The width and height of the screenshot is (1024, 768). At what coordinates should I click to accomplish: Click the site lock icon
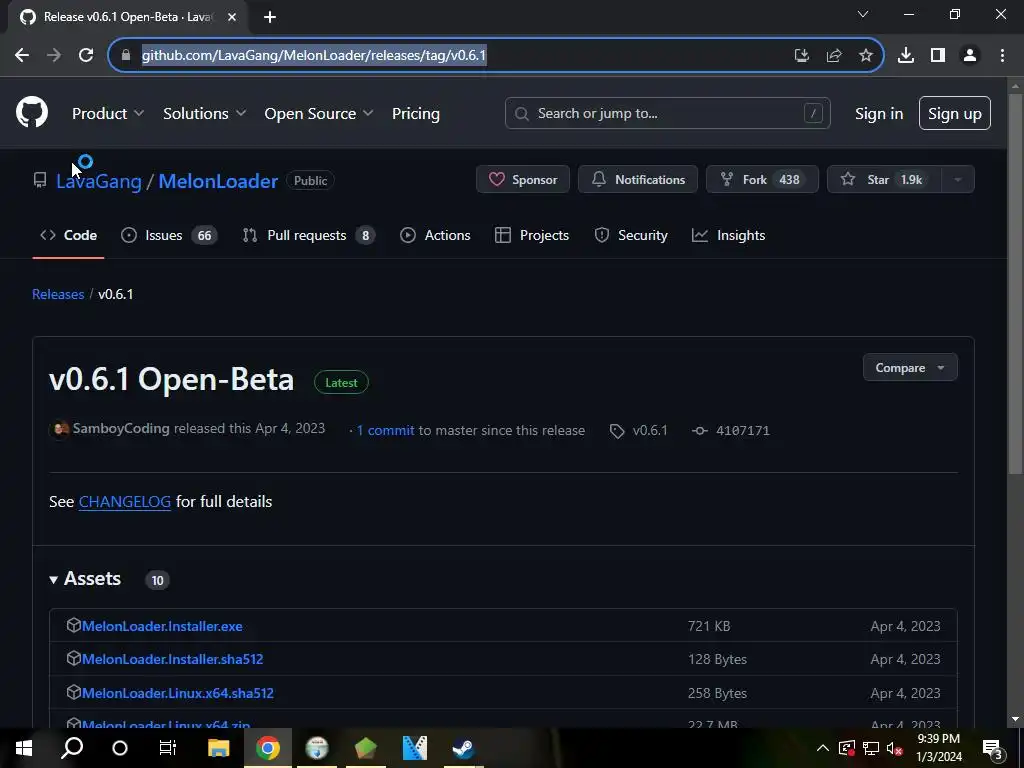(x=125, y=56)
